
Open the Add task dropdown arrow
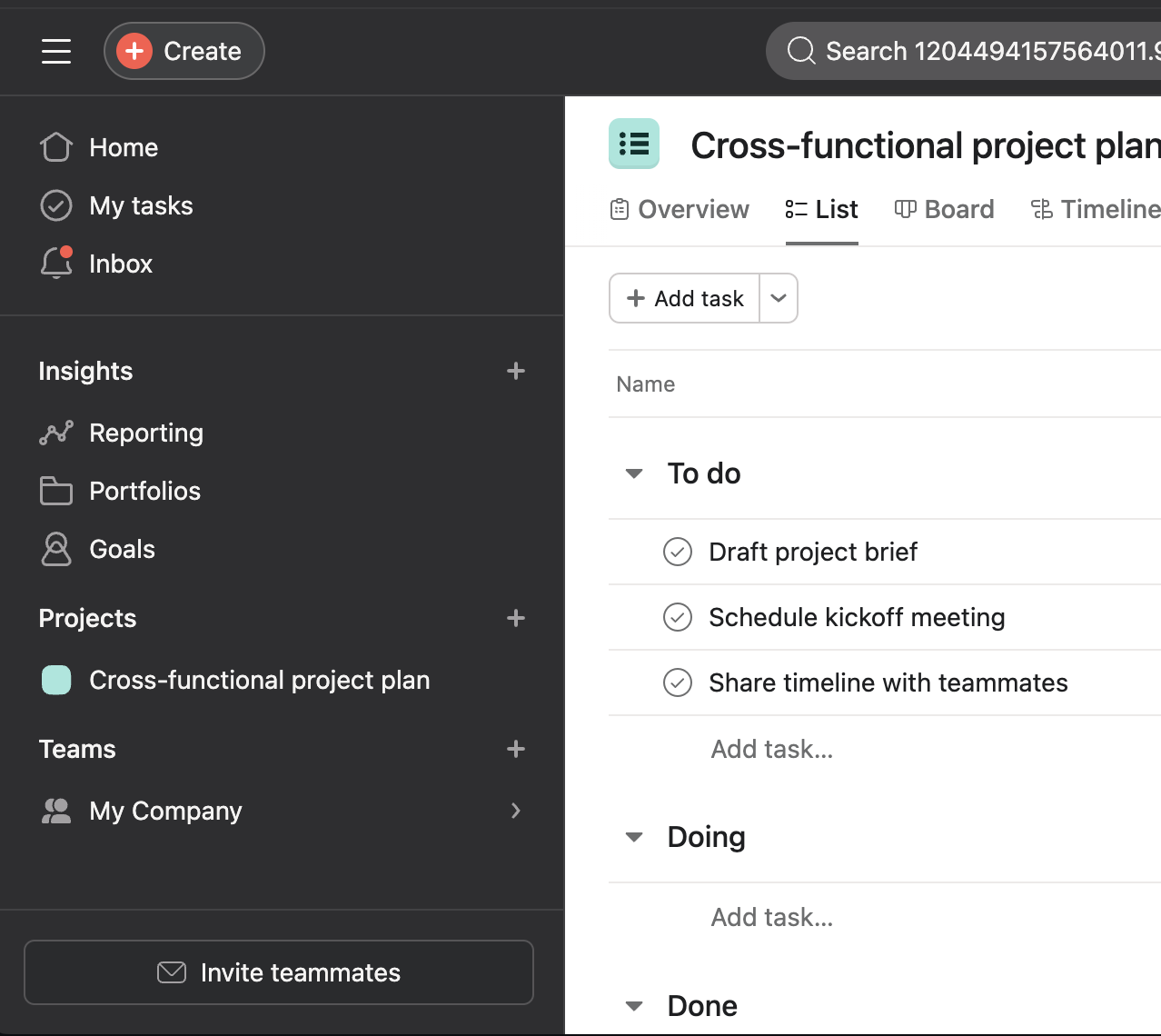779,298
